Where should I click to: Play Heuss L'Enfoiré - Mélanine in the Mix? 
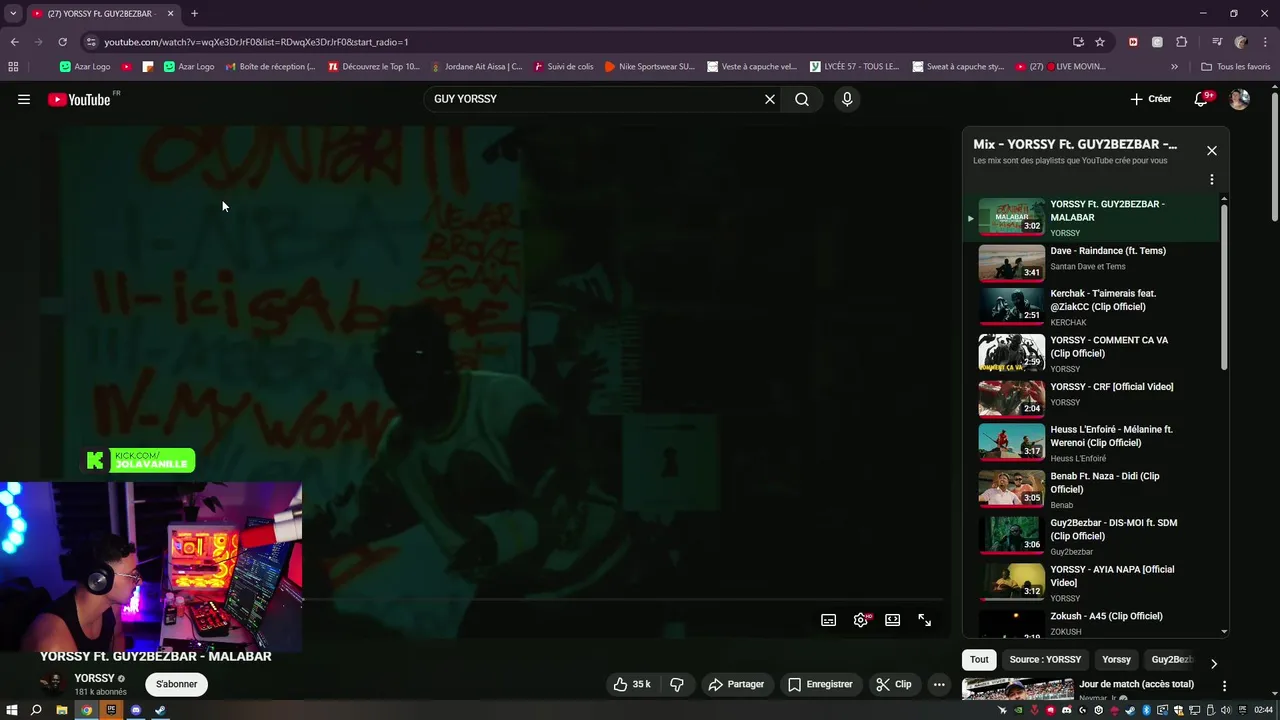[x=1092, y=443]
